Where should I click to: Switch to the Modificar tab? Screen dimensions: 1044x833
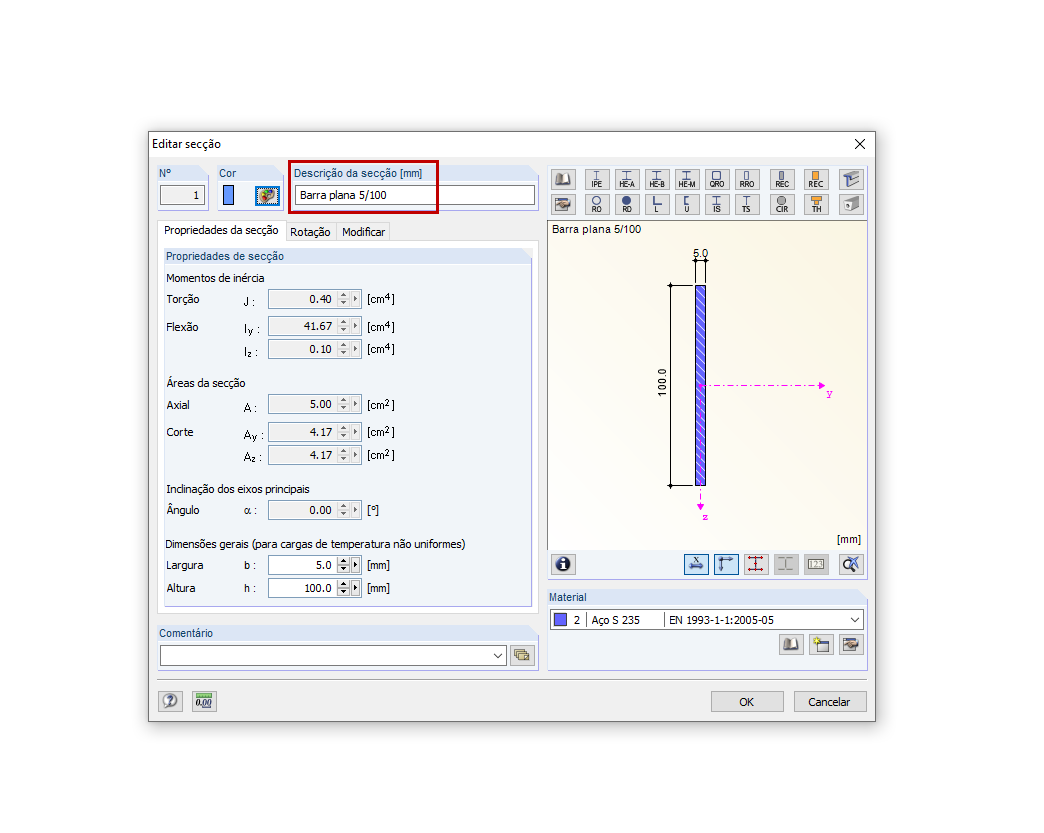coord(364,232)
